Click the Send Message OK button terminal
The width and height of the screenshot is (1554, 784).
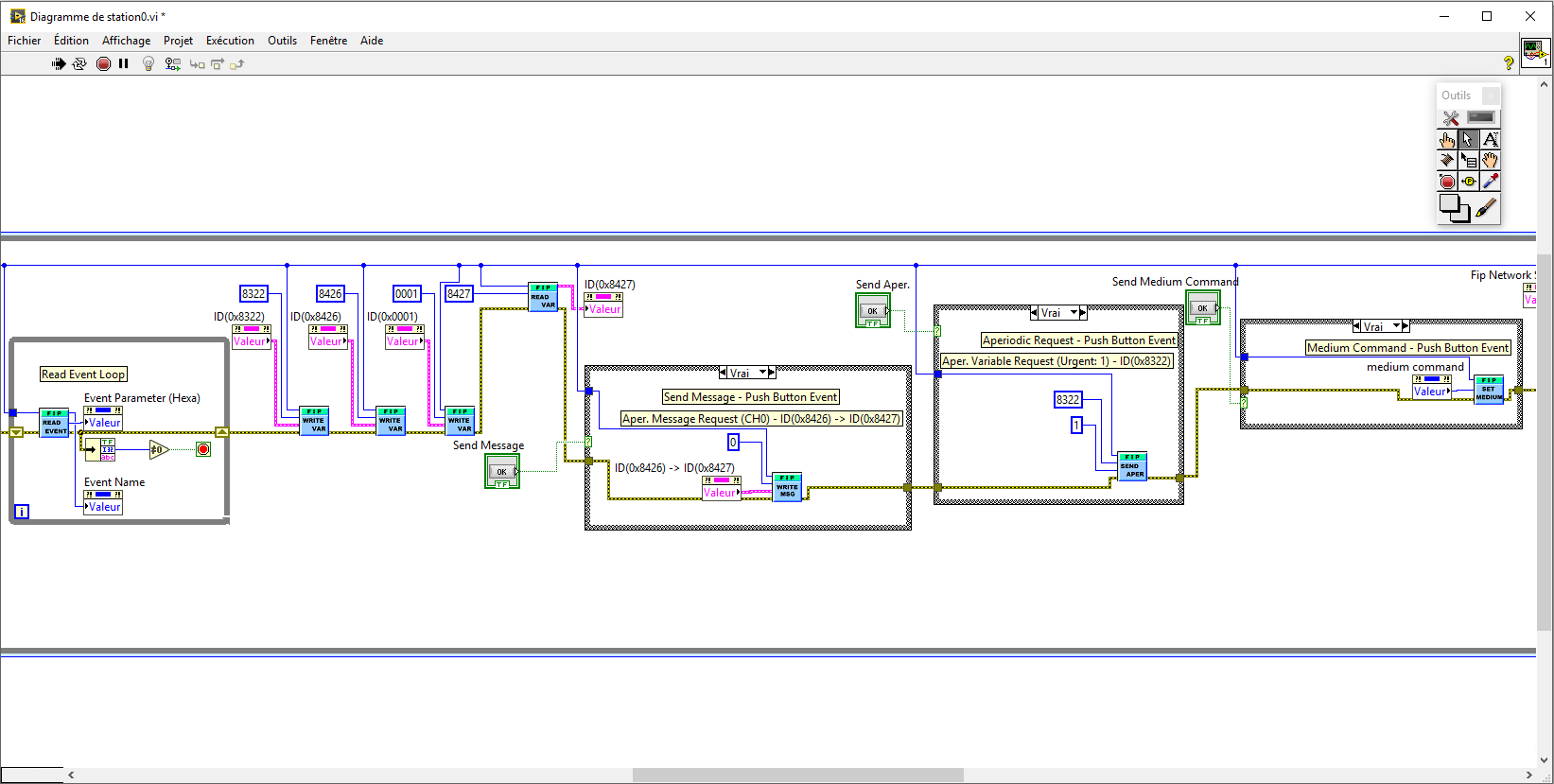point(502,471)
